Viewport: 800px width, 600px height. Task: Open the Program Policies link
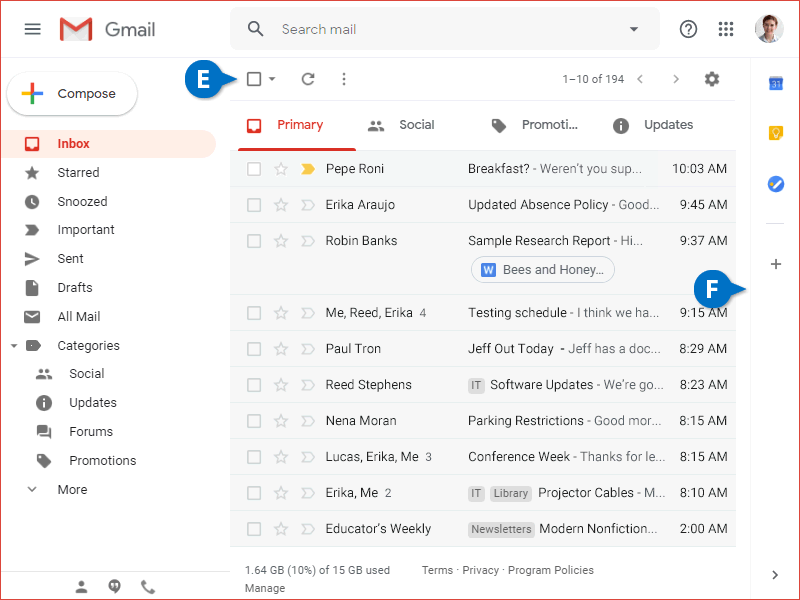551,570
